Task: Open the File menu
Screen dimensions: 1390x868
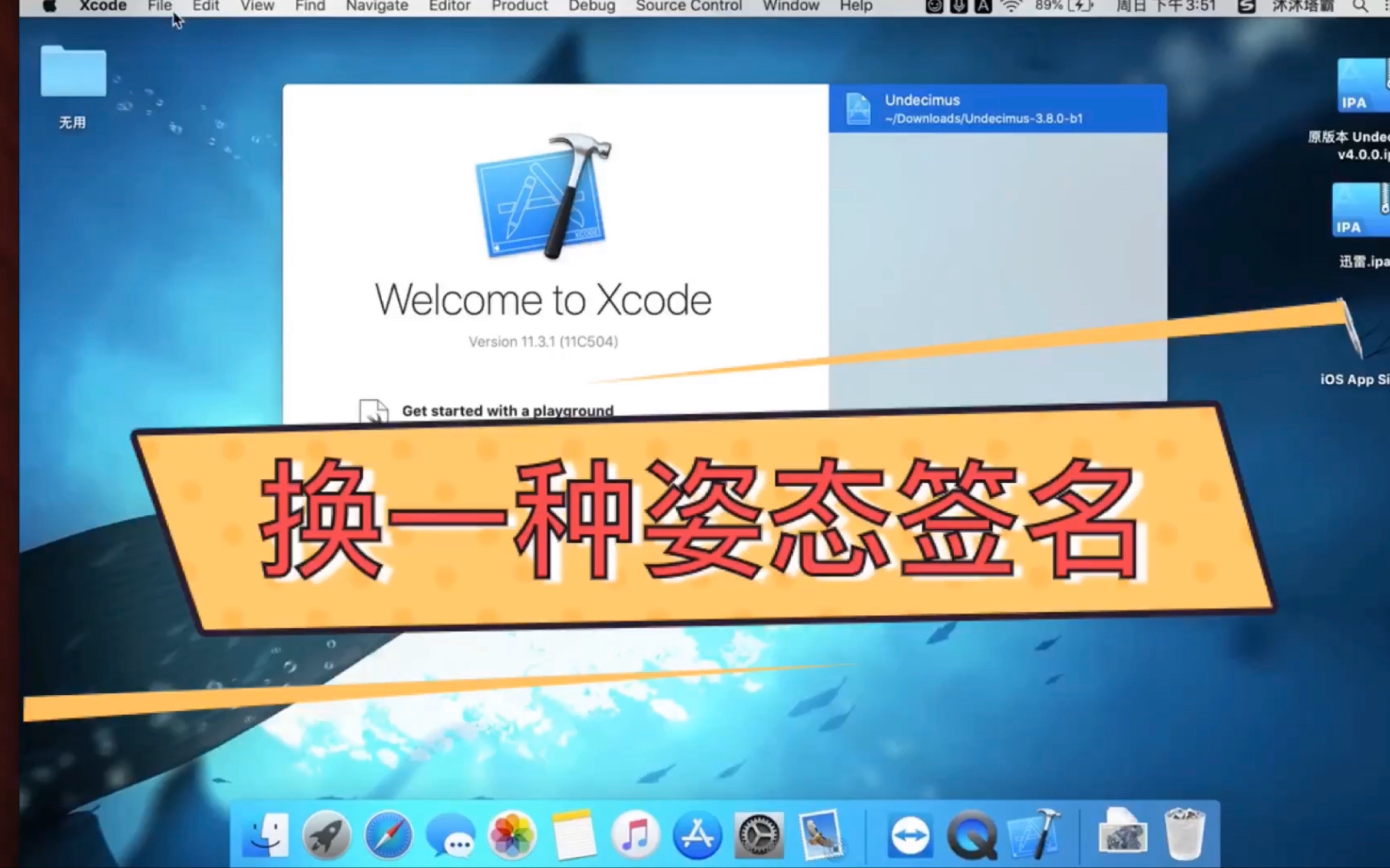Action: coord(160,6)
